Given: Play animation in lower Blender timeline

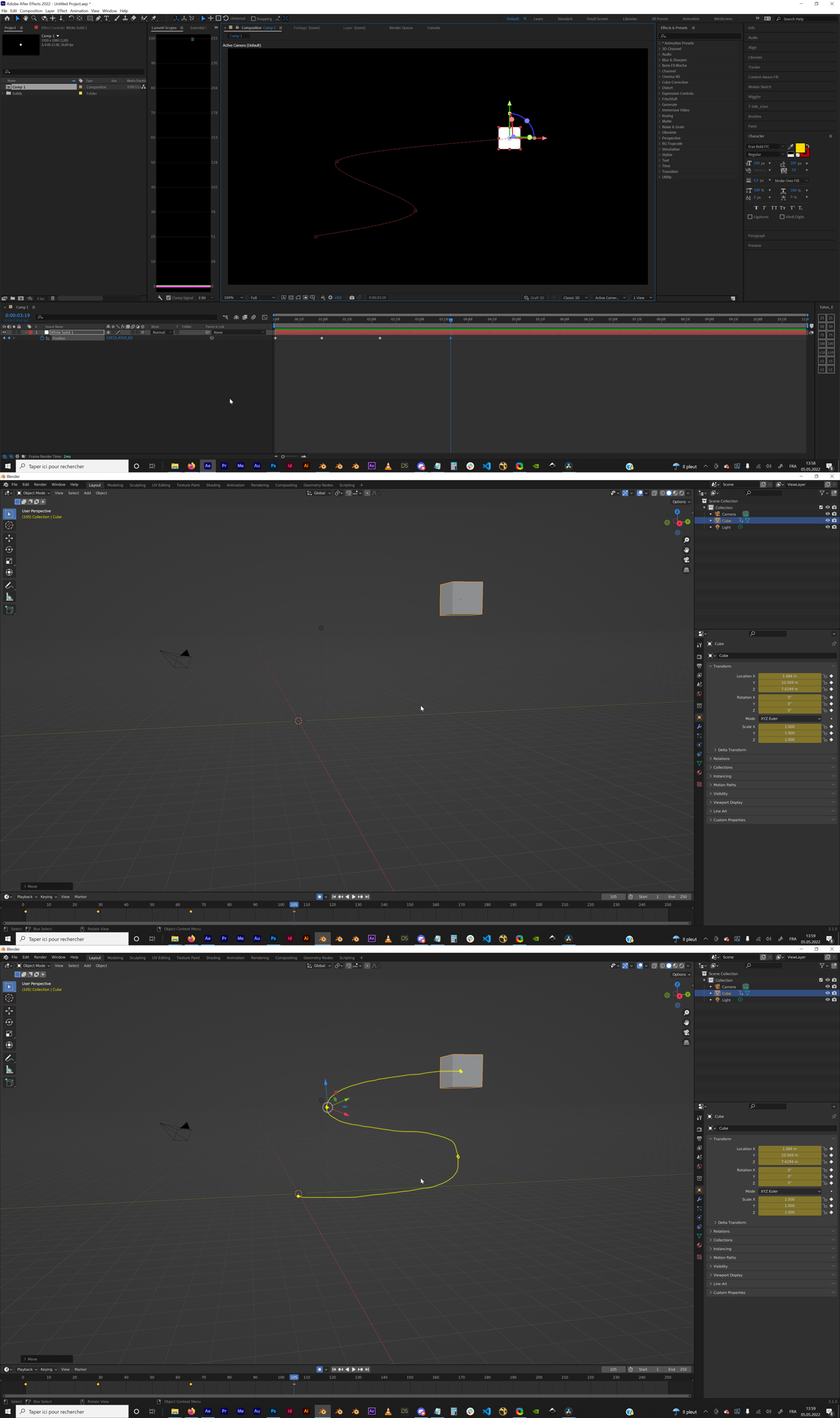Looking at the screenshot, I should (x=353, y=1370).
